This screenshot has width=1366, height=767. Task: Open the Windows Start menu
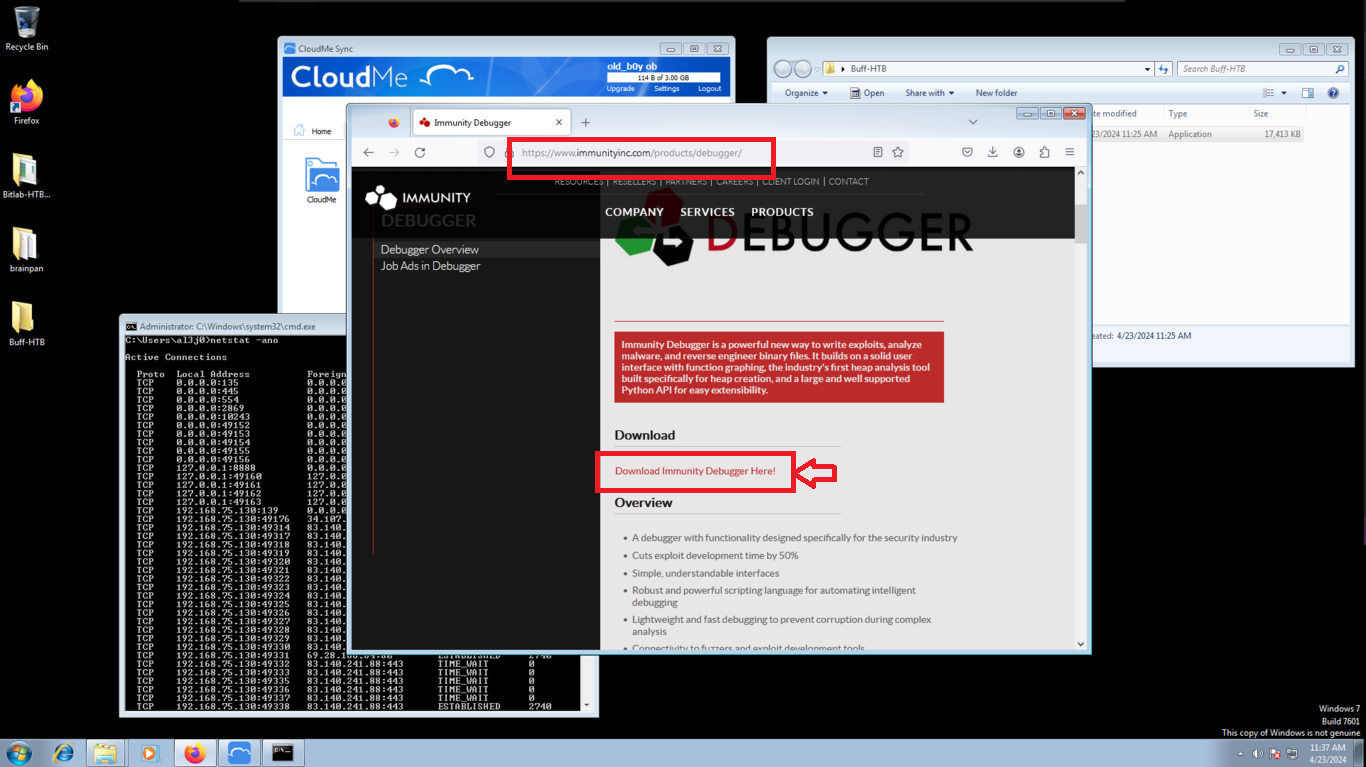(19, 753)
